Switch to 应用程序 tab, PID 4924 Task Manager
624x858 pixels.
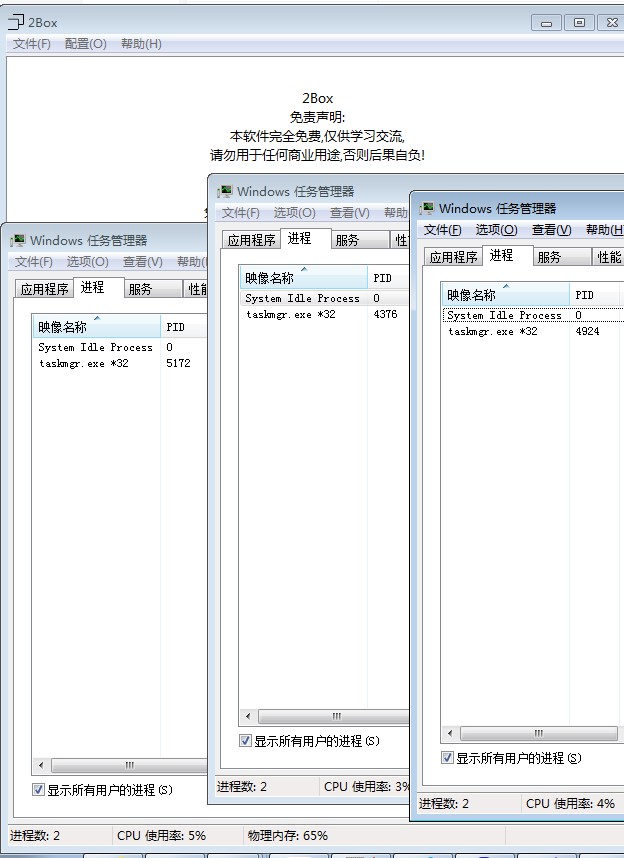click(x=453, y=257)
